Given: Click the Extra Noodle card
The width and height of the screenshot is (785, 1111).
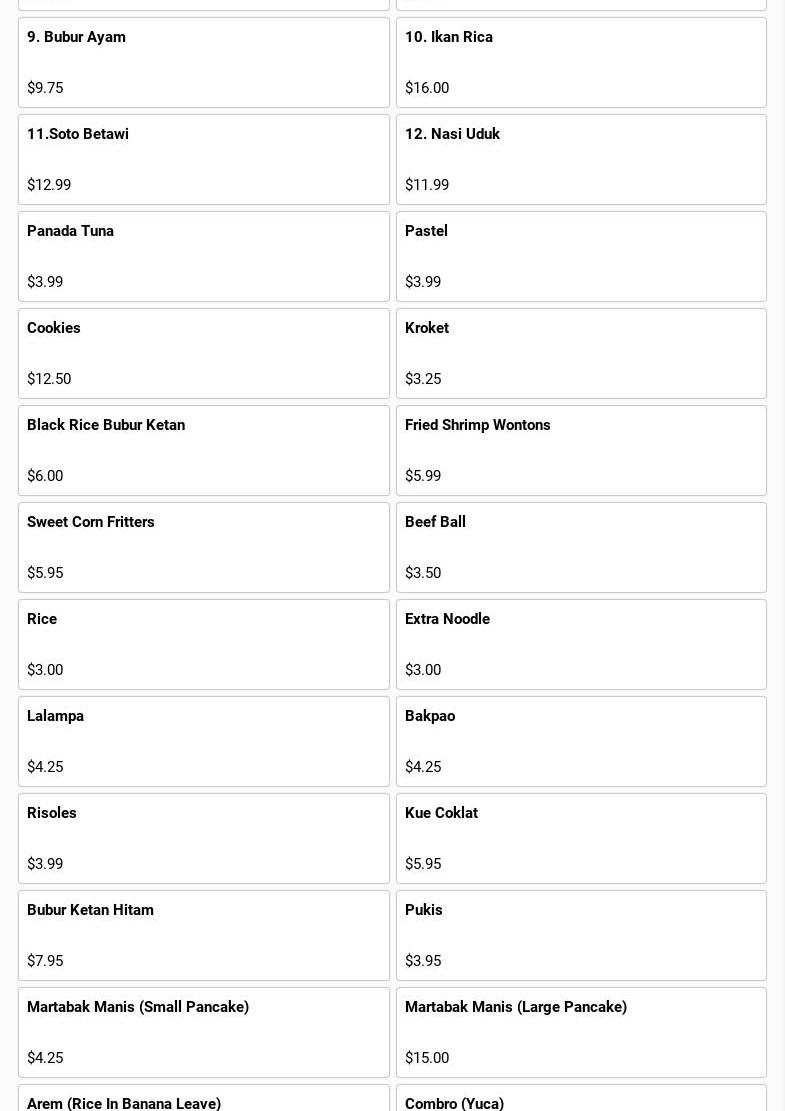Looking at the screenshot, I should pos(581,644).
